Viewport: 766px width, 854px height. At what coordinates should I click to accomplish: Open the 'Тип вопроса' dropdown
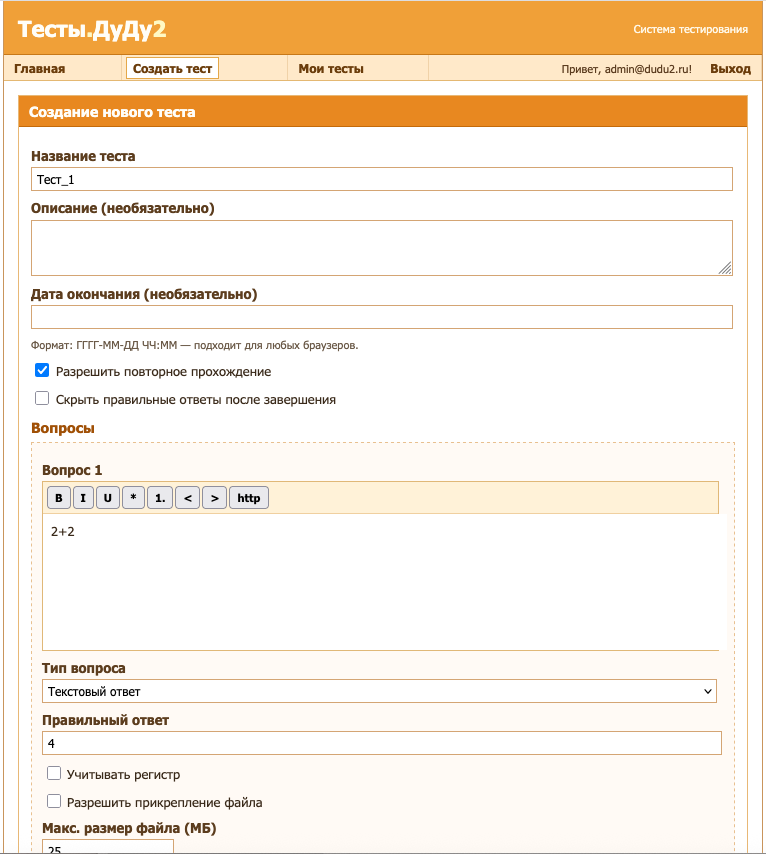click(x=379, y=691)
